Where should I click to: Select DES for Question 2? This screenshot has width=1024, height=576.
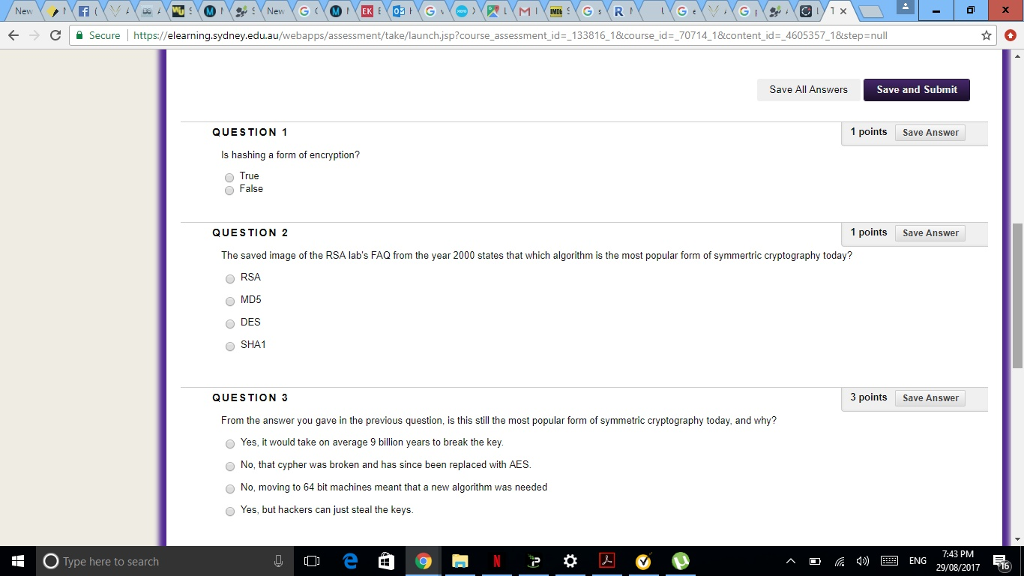229,322
